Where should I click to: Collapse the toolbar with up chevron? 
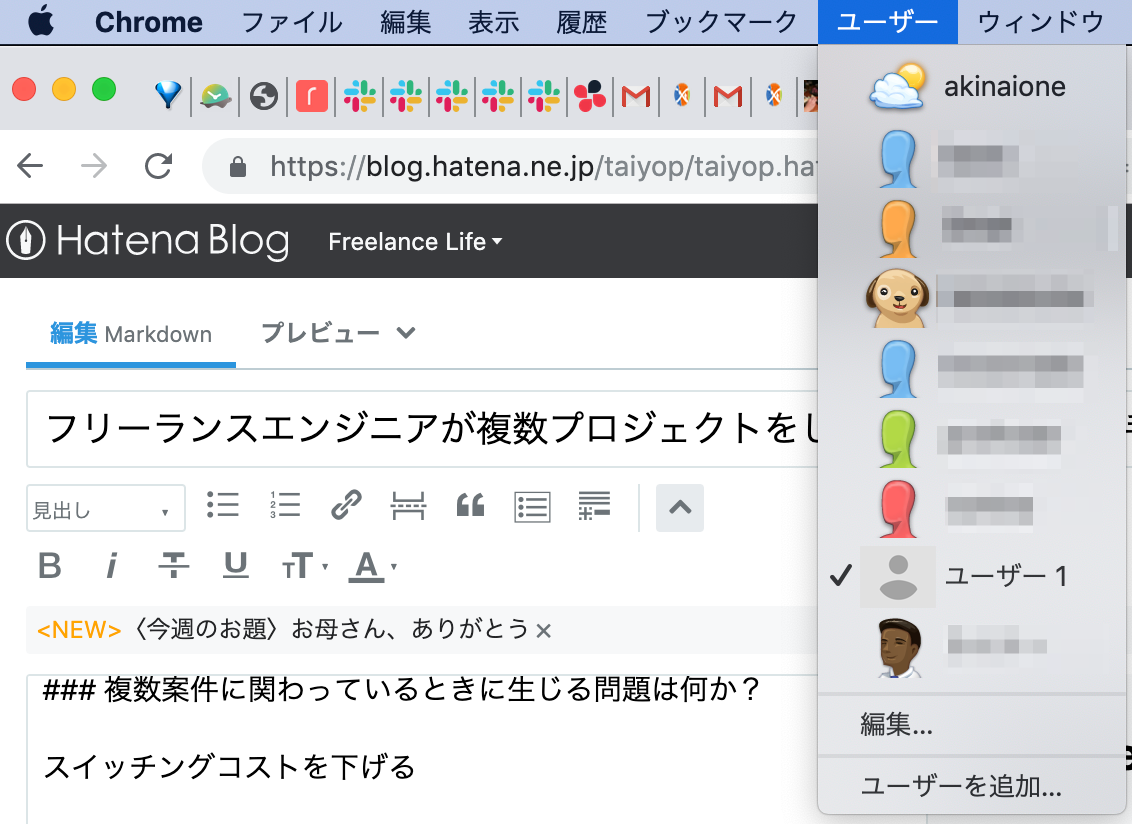click(679, 508)
